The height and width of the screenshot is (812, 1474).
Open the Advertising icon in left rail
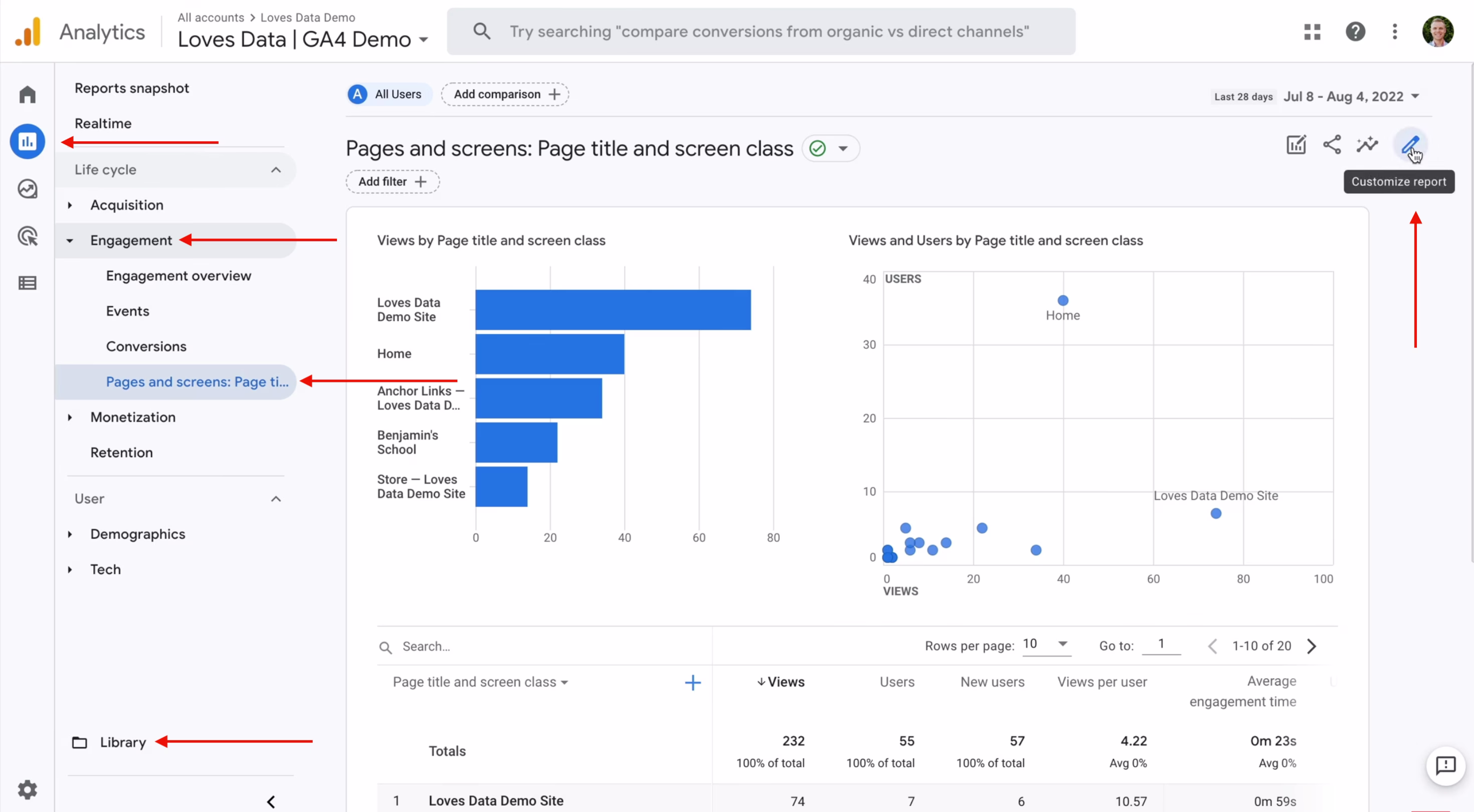coord(28,236)
